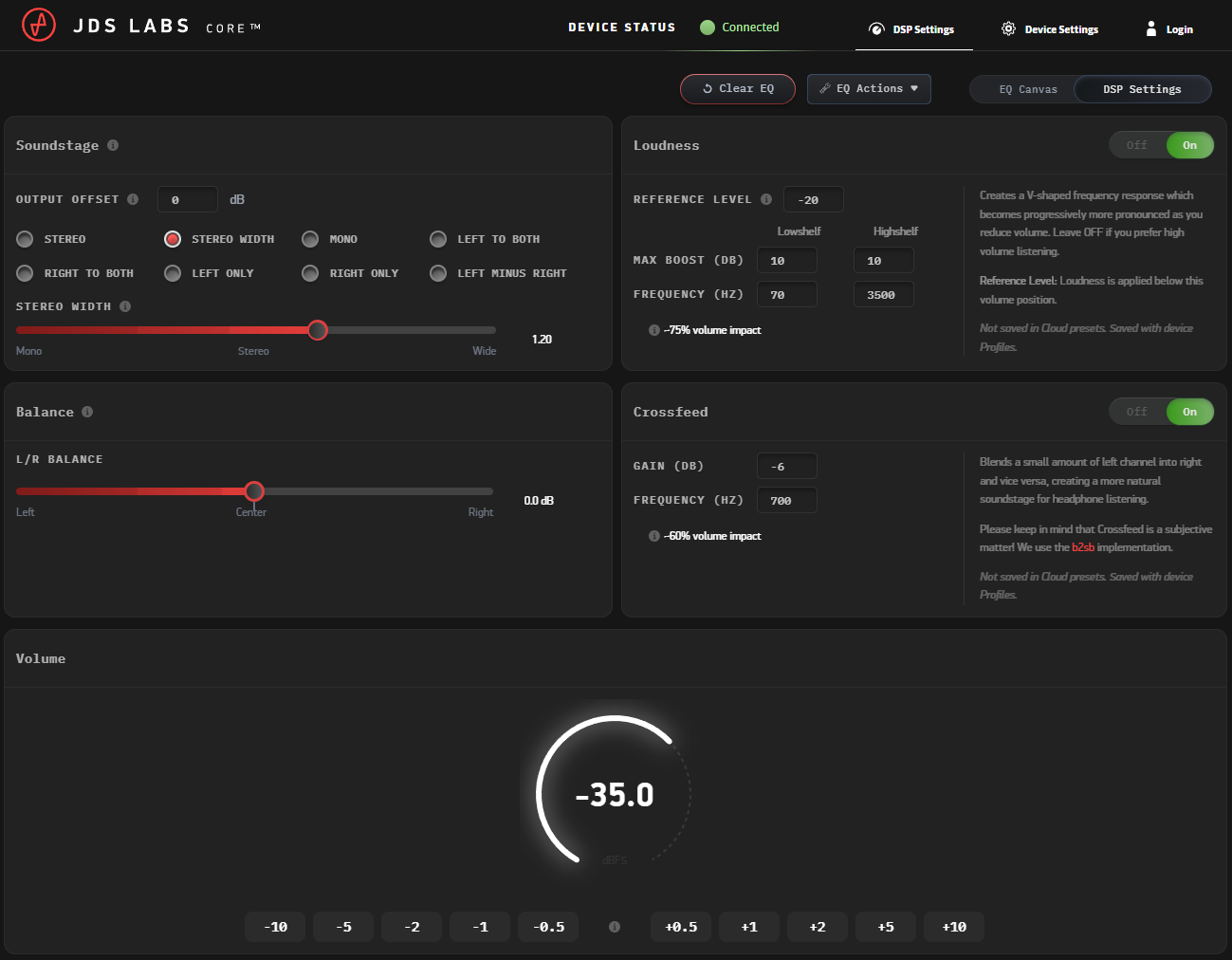Click the Crossfeed Frequency input field

coord(786,501)
